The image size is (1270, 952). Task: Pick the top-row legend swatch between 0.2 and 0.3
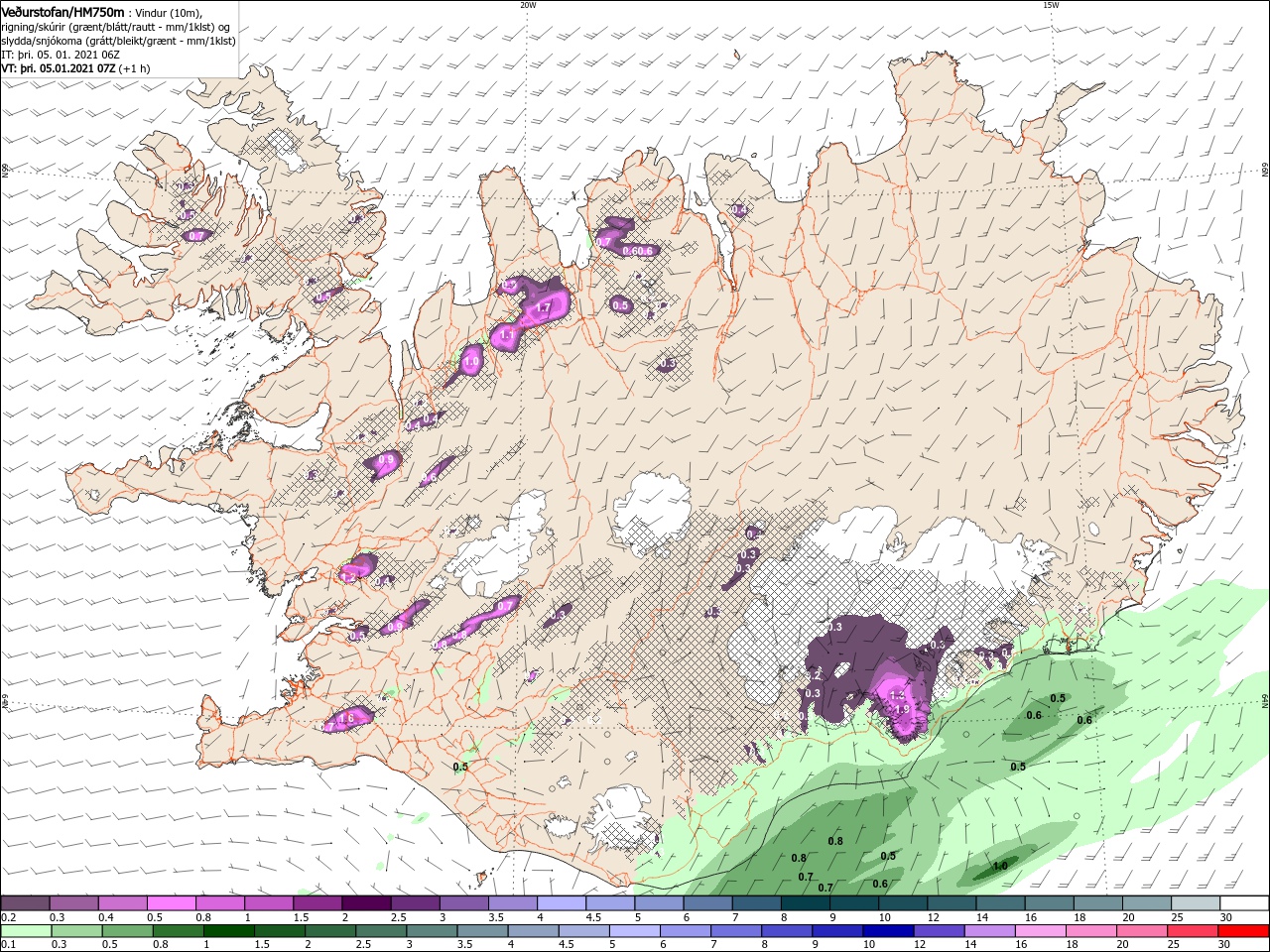[25, 903]
